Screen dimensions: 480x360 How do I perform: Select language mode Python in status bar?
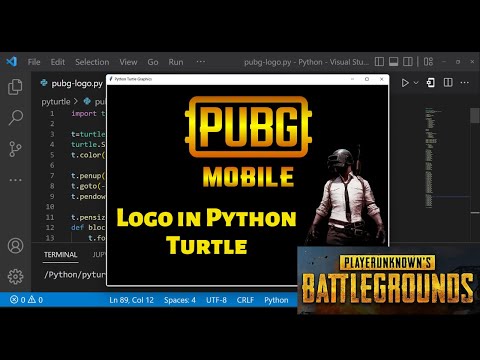coord(276,300)
